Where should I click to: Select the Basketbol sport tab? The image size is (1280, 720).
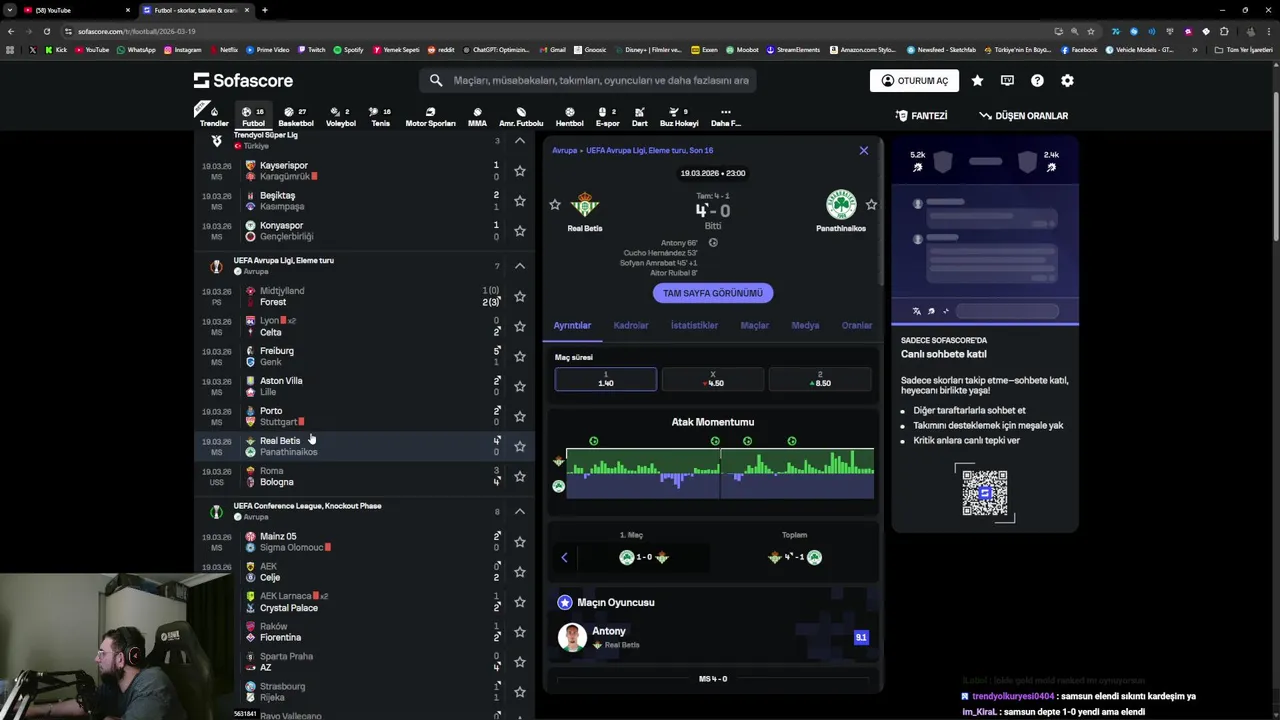click(x=295, y=117)
